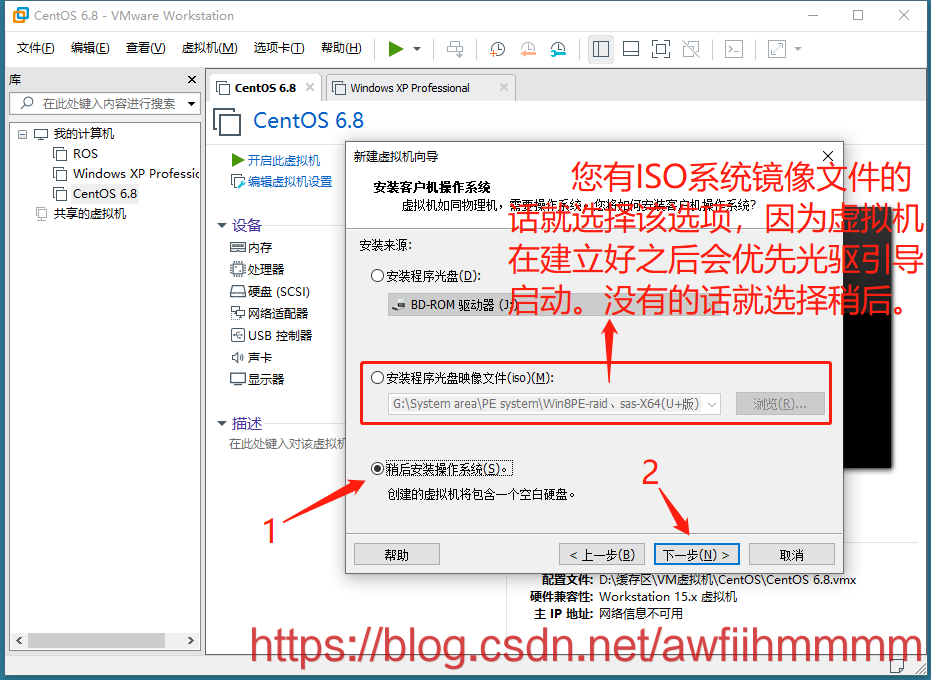931x680 pixels.
Task: Click 下一步(N) > to continue
Action: coord(696,555)
